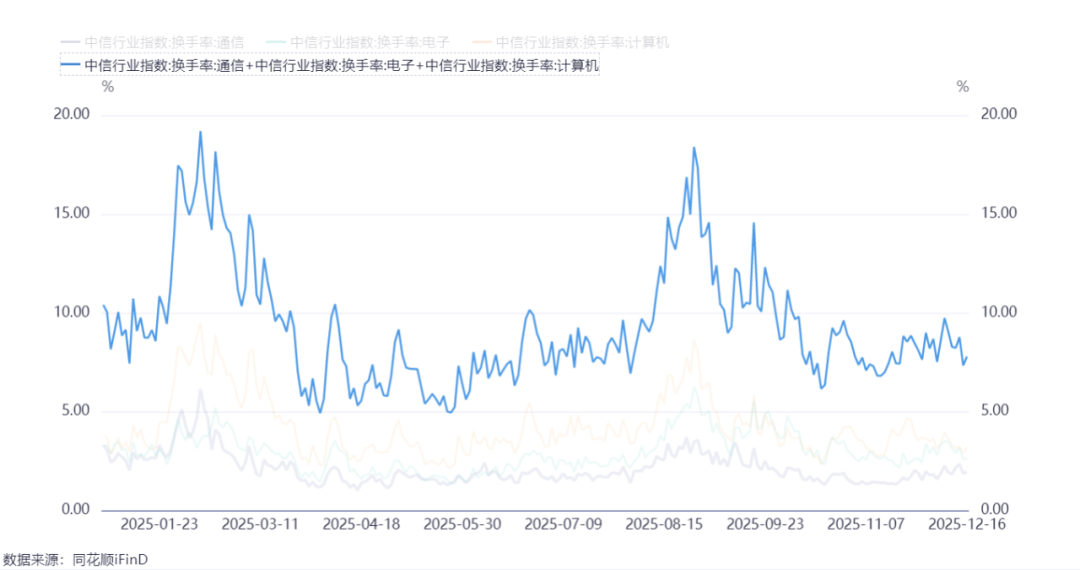Viewport: 1080px width, 570px height.
Task: Toggle legend series 换手率:电子
Action: [358, 43]
